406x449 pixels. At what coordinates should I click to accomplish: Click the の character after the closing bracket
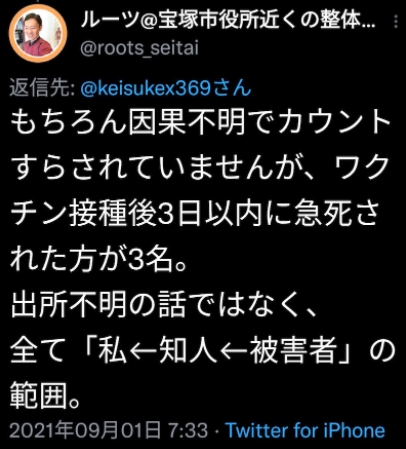point(382,351)
